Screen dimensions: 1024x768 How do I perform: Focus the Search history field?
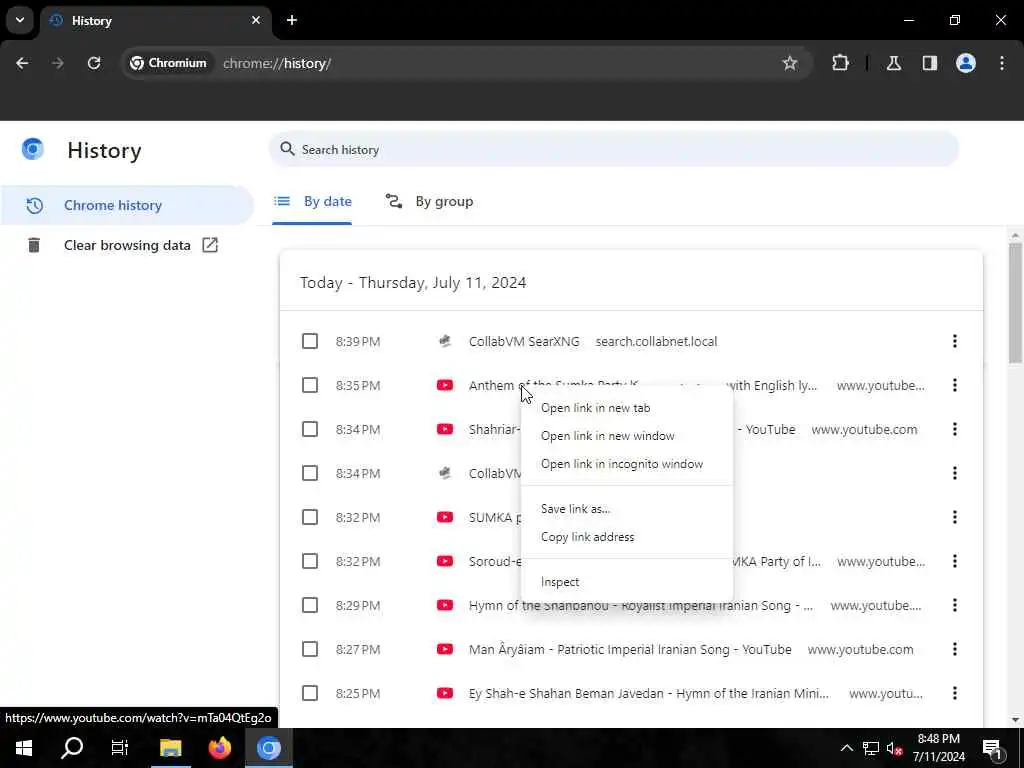tap(613, 150)
